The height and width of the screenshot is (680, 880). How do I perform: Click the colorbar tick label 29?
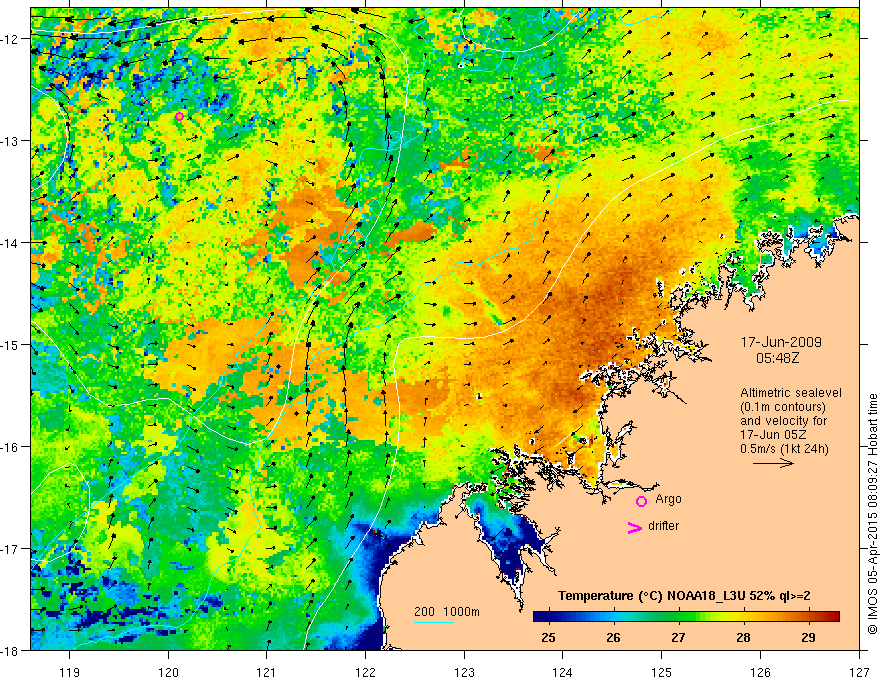click(808, 637)
